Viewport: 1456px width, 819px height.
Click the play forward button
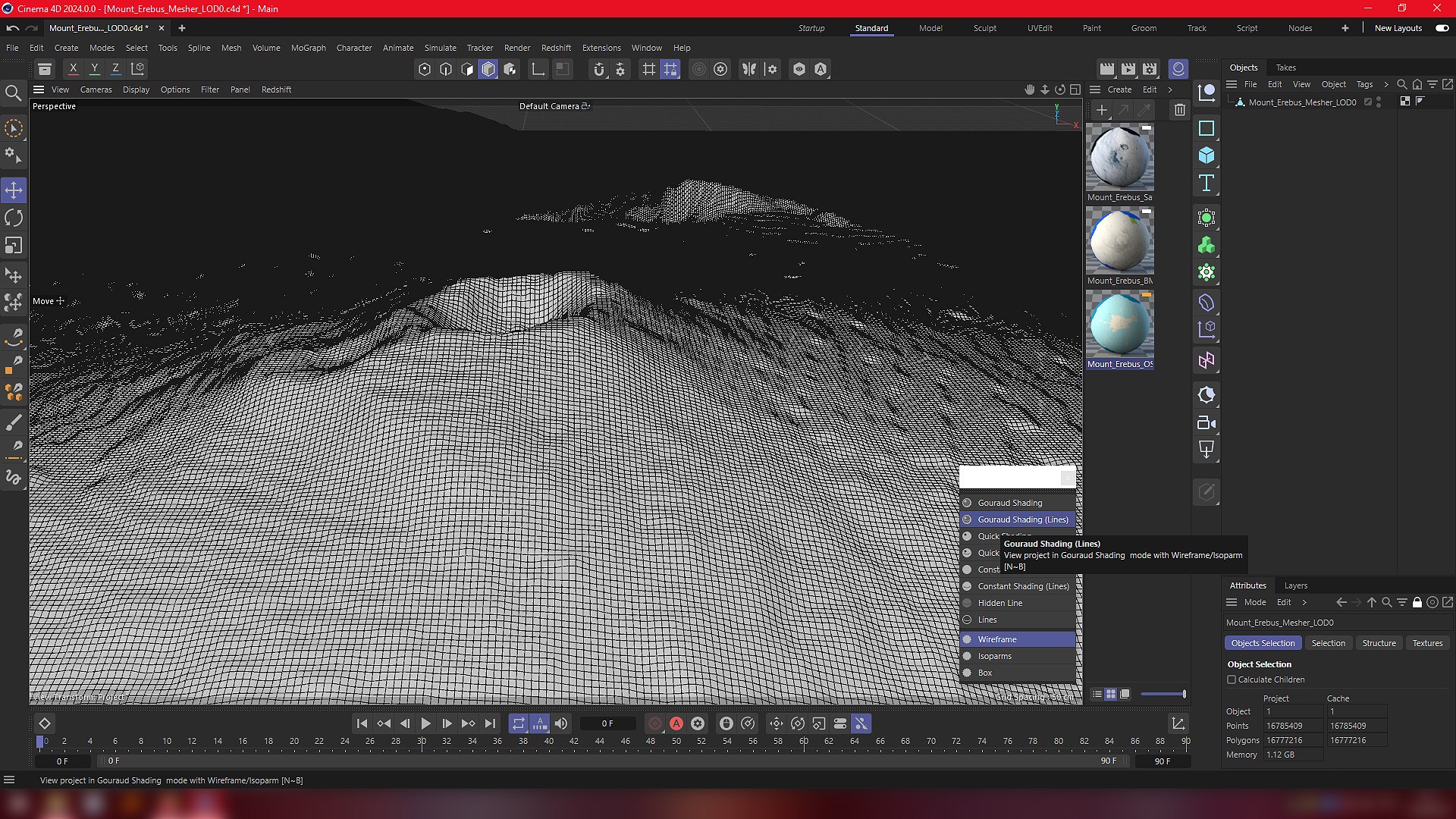(426, 723)
